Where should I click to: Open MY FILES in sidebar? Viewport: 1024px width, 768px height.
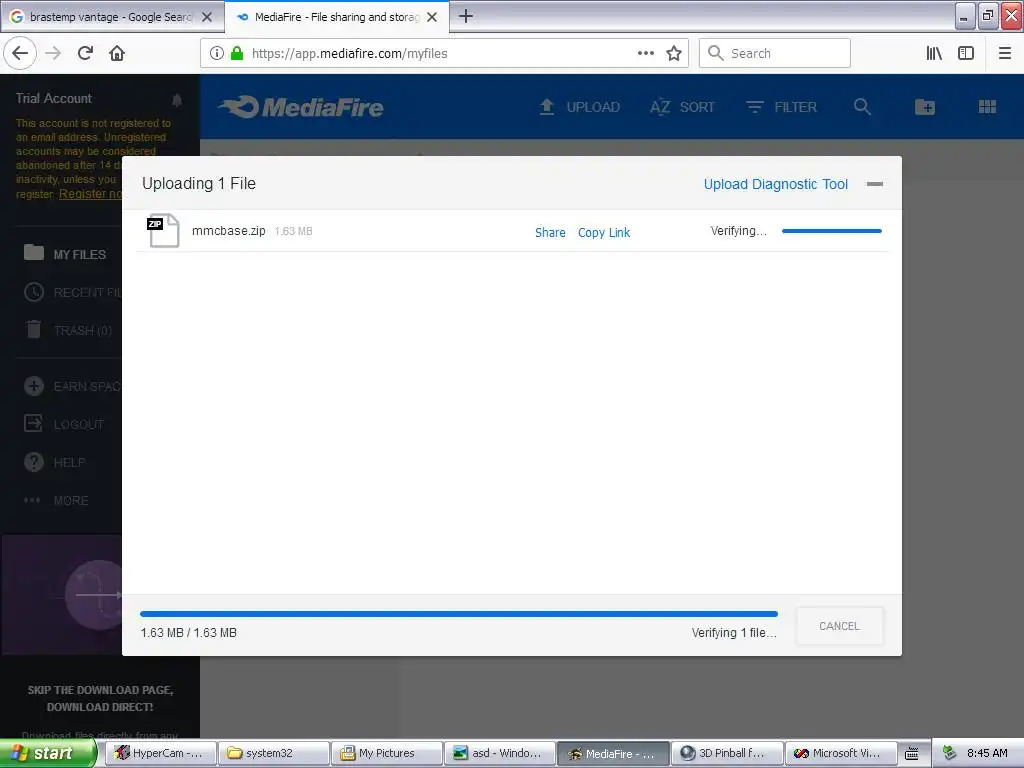65,253
